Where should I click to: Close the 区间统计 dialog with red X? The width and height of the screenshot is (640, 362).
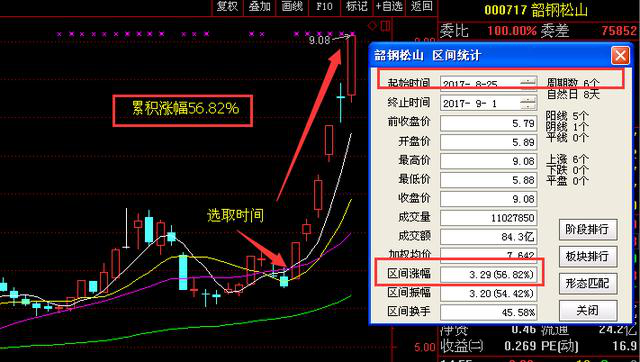[x=620, y=55]
